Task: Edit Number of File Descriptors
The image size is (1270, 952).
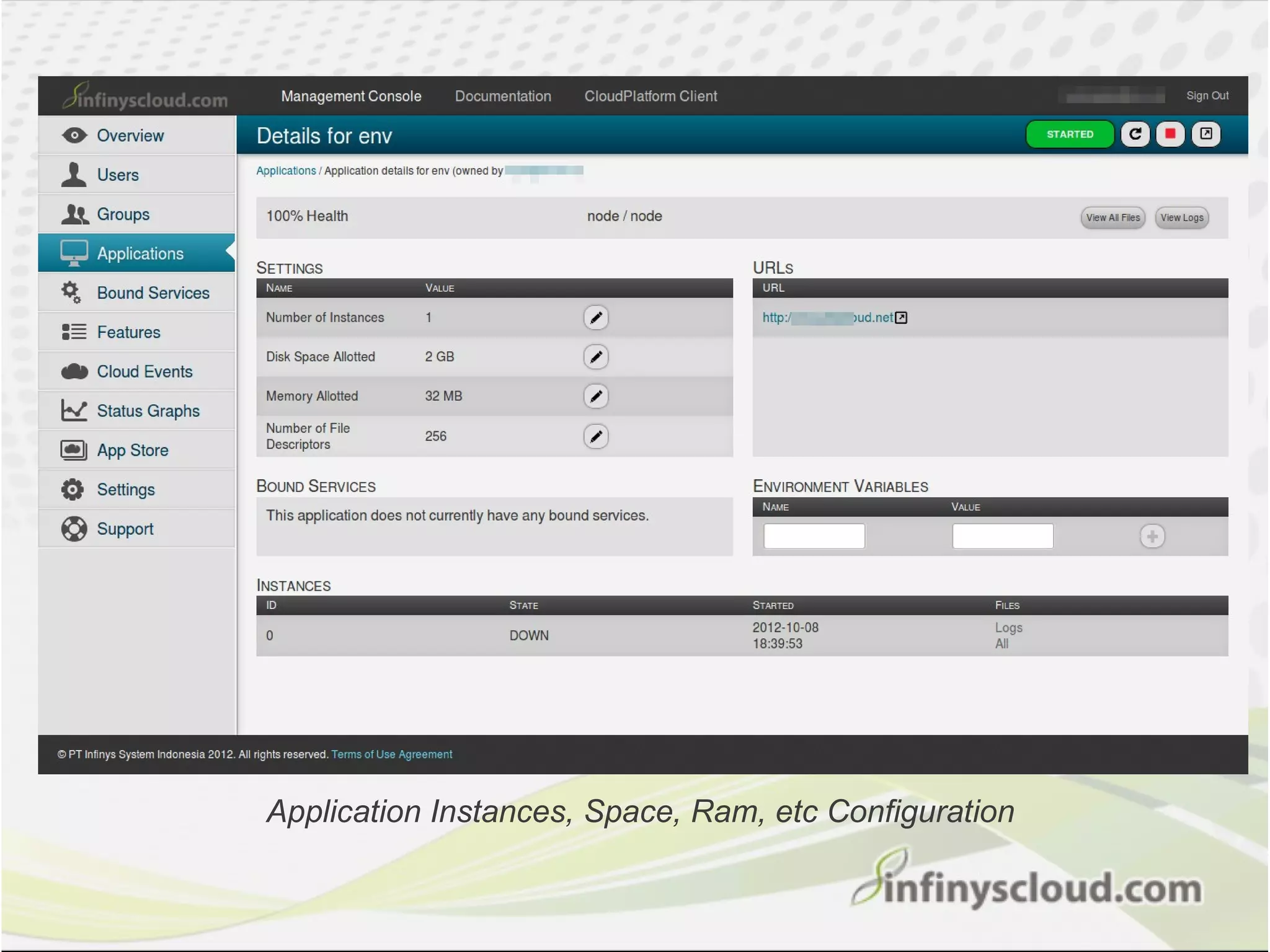Action: coord(595,436)
